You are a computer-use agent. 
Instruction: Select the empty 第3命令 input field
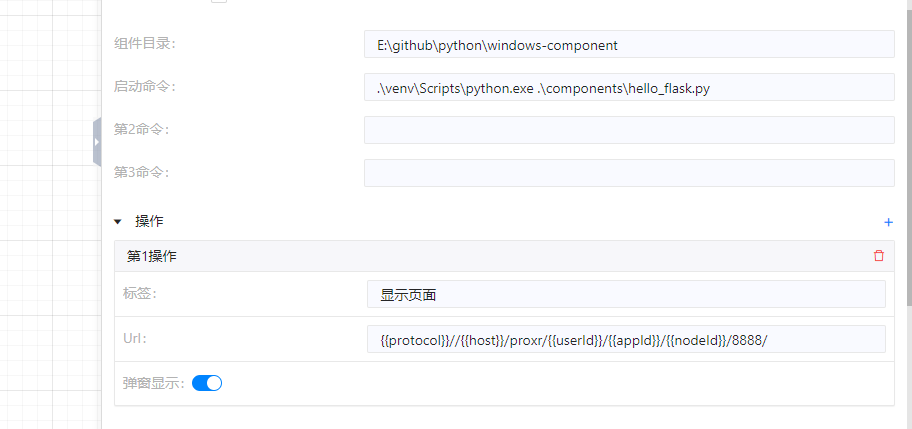point(629,173)
